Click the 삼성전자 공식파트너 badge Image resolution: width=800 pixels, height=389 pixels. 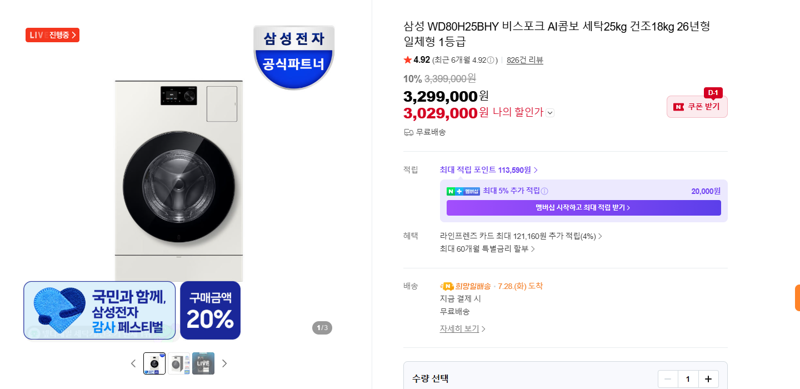tap(293, 56)
